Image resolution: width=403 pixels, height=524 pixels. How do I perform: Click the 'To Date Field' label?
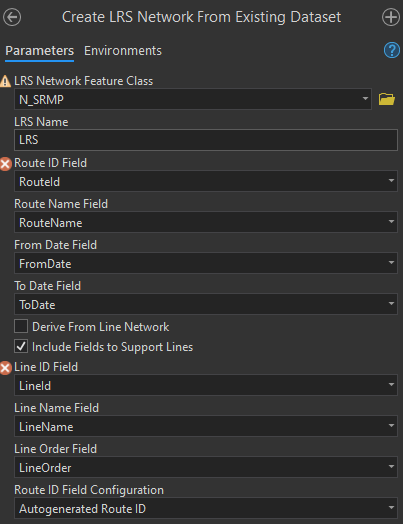(x=47, y=286)
